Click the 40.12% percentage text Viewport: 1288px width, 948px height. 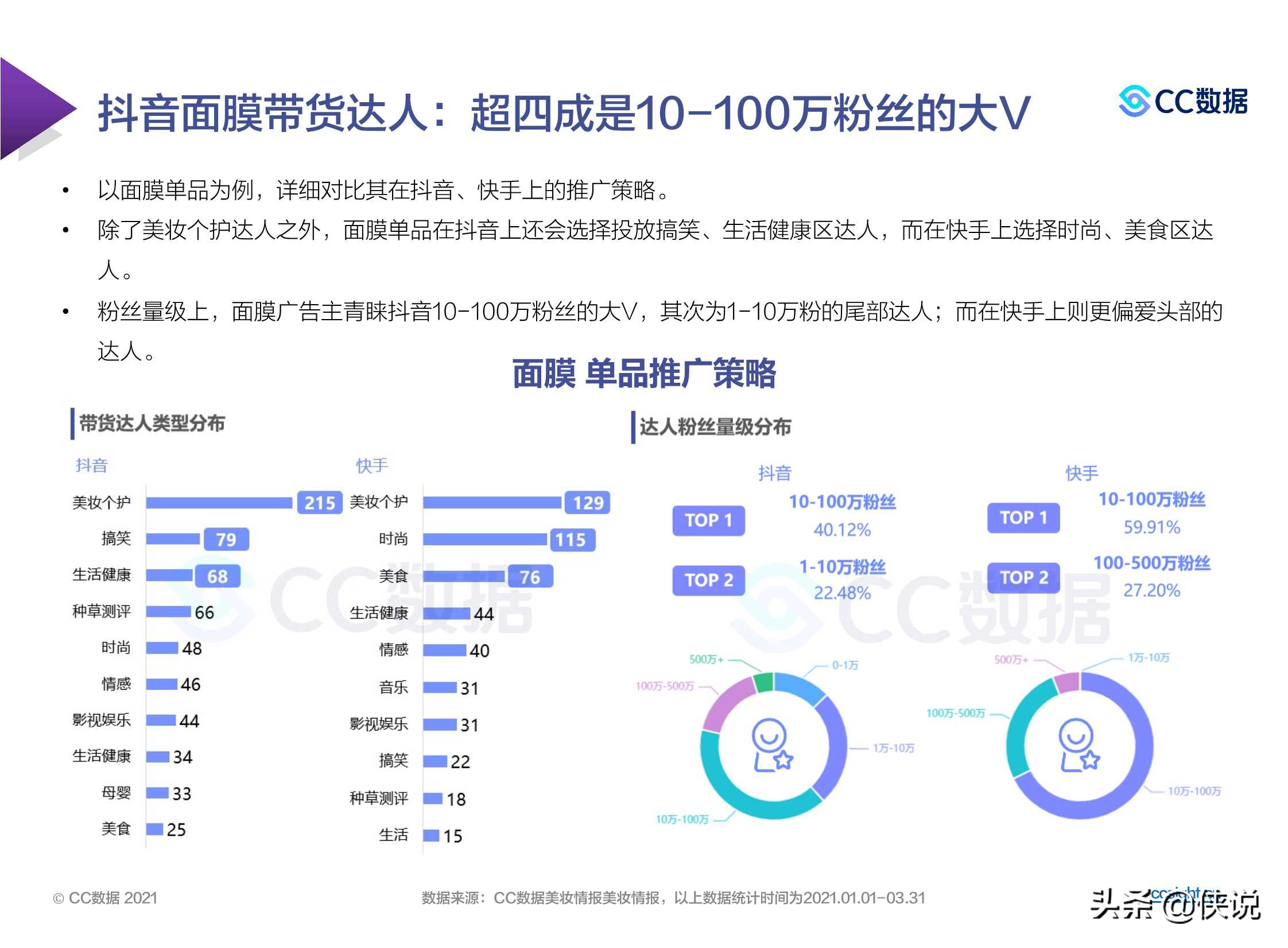842,530
